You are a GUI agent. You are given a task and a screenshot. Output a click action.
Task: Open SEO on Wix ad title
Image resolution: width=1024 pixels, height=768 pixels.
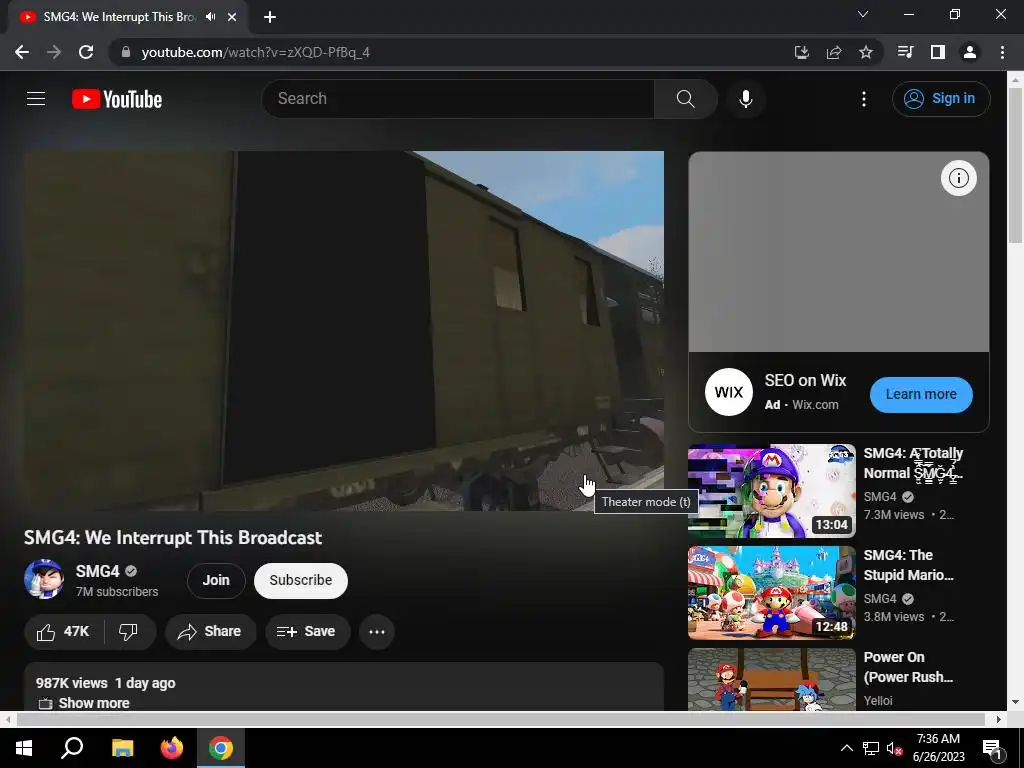[805, 380]
